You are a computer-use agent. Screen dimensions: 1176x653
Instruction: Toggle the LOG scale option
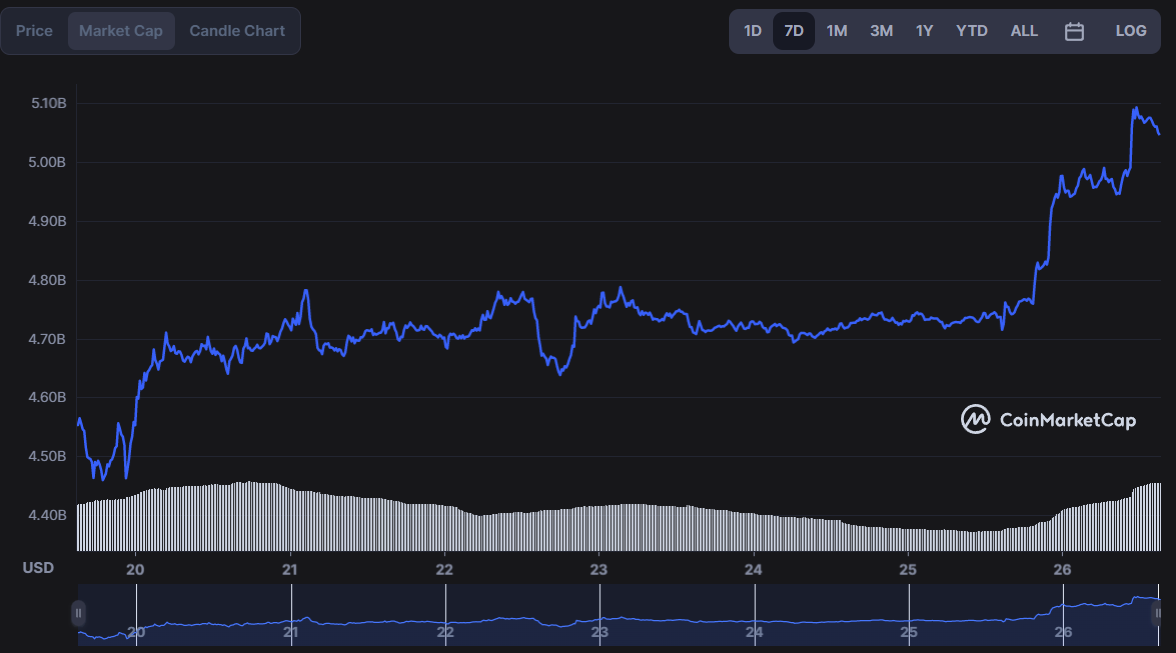[x=1130, y=31]
